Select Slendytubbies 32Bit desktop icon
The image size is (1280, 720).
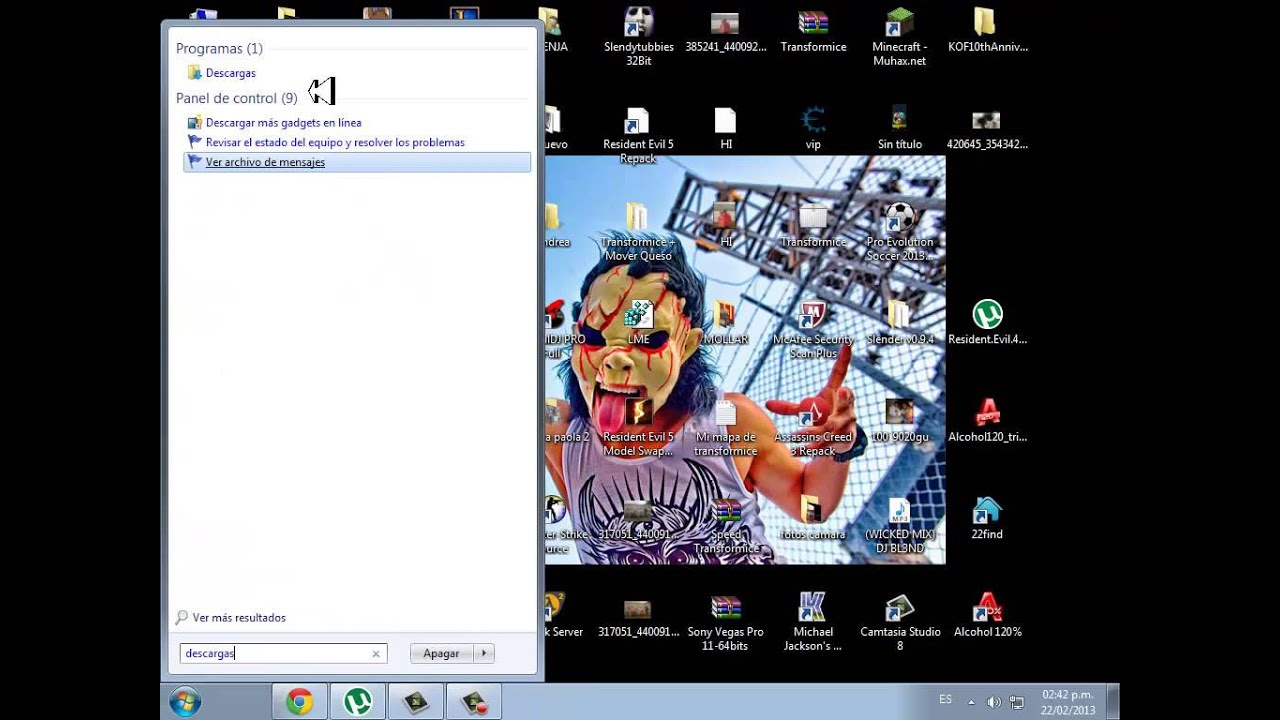(x=639, y=36)
